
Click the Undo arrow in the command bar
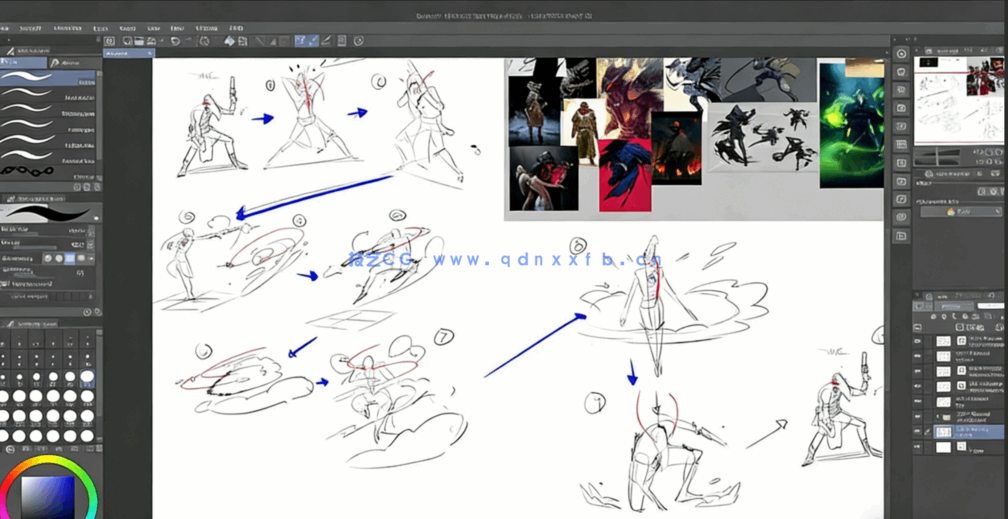[x=174, y=41]
